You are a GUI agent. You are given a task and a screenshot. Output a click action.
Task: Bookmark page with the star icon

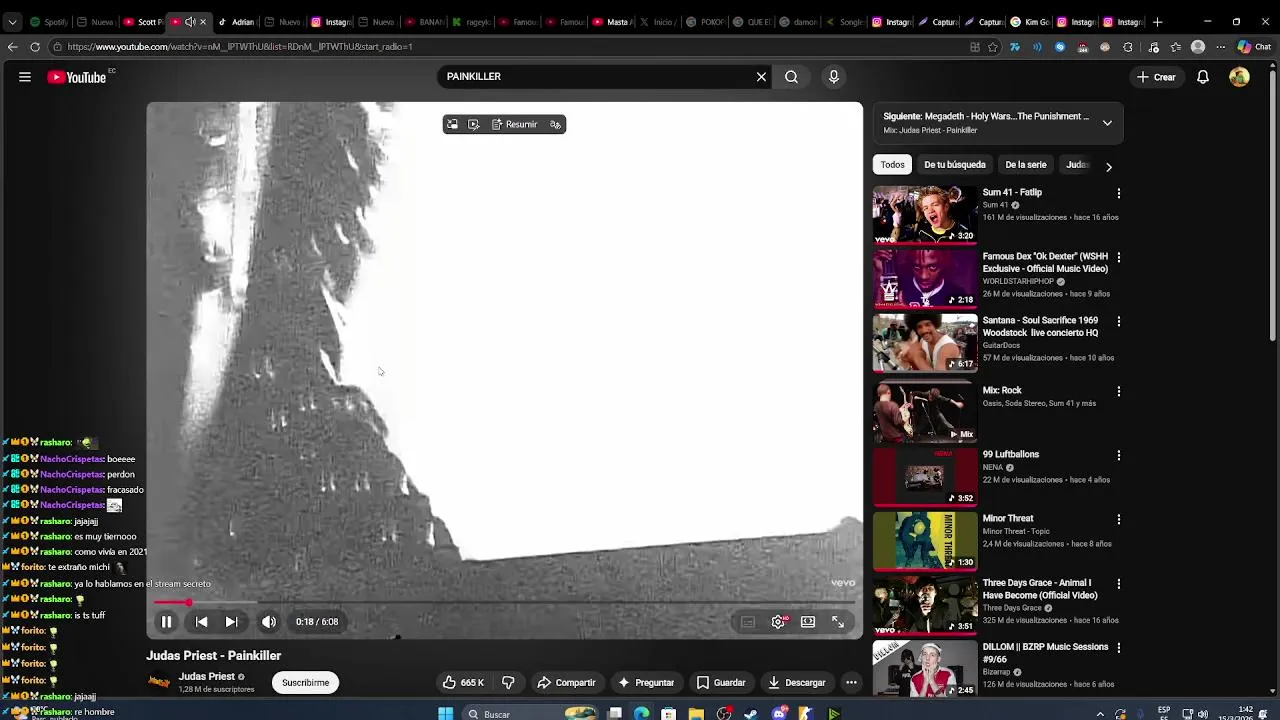[993, 47]
